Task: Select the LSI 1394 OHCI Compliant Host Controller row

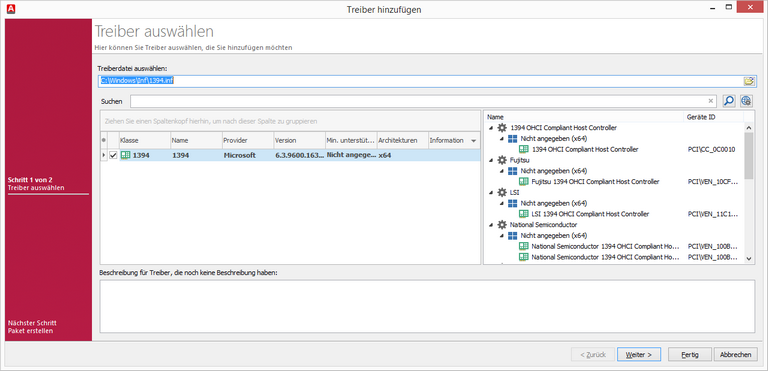Action: coord(590,214)
